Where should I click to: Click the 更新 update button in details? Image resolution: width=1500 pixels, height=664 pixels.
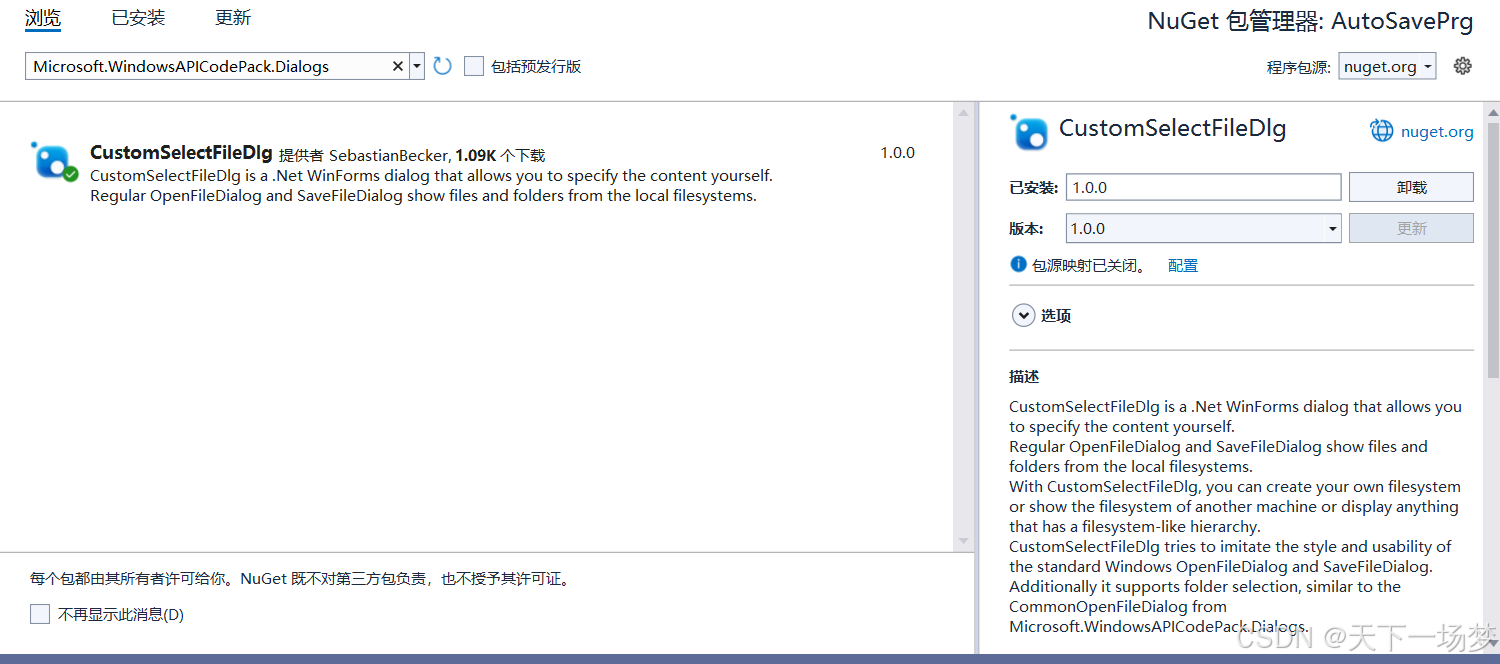pyautogui.click(x=1411, y=228)
